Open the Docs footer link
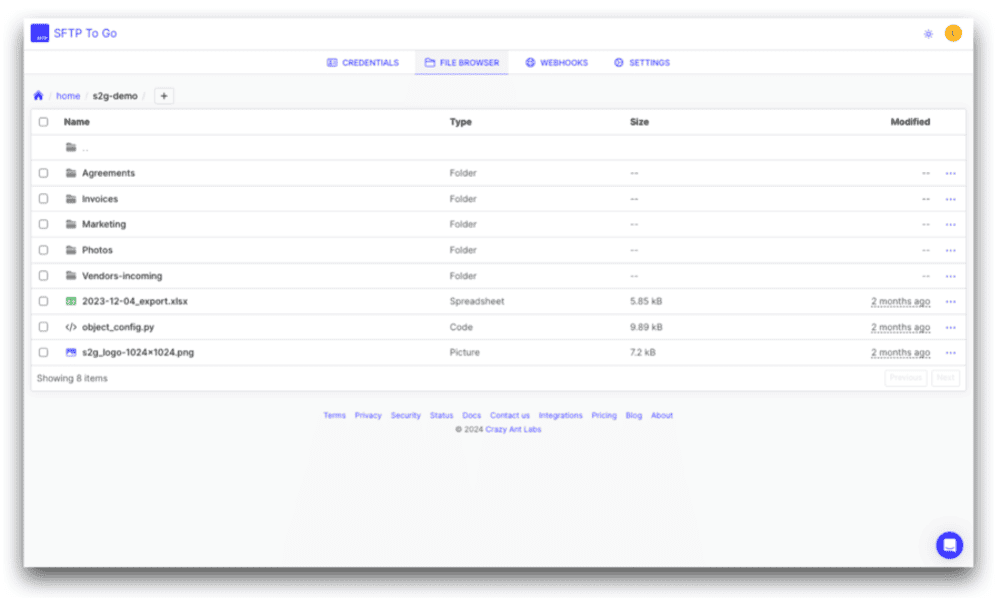This screenshot has height=598, width=1000. [x=471, y=415]
